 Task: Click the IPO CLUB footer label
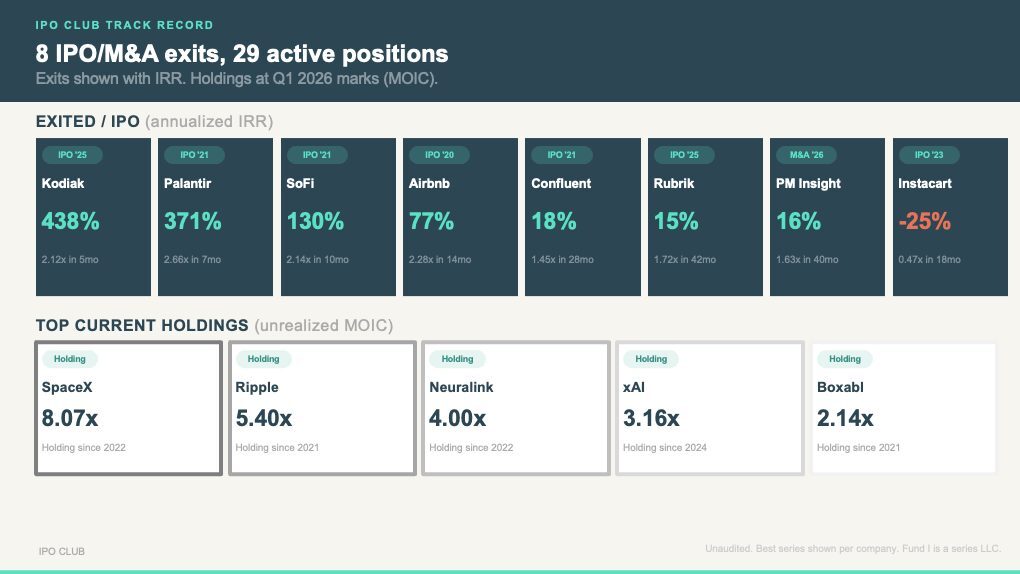62,551
